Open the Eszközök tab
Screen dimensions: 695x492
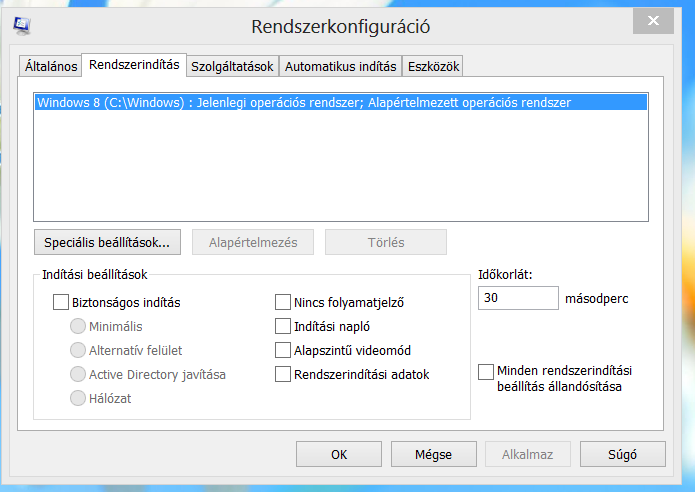(x=433, y=66)
